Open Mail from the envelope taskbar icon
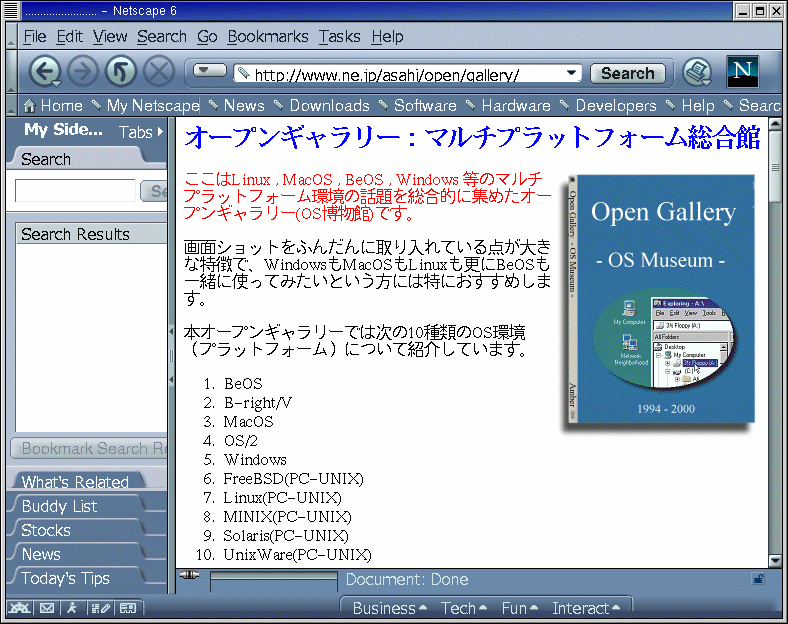This screenshot has width=788, height=624. (x=47, y=608)
